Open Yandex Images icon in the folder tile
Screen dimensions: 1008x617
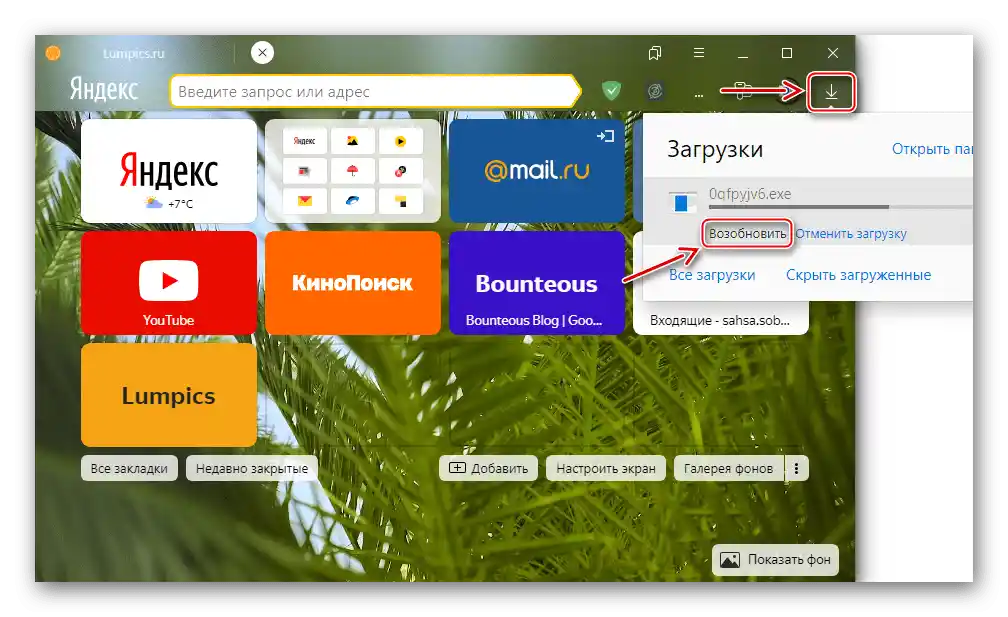click(x=352, y=141)
